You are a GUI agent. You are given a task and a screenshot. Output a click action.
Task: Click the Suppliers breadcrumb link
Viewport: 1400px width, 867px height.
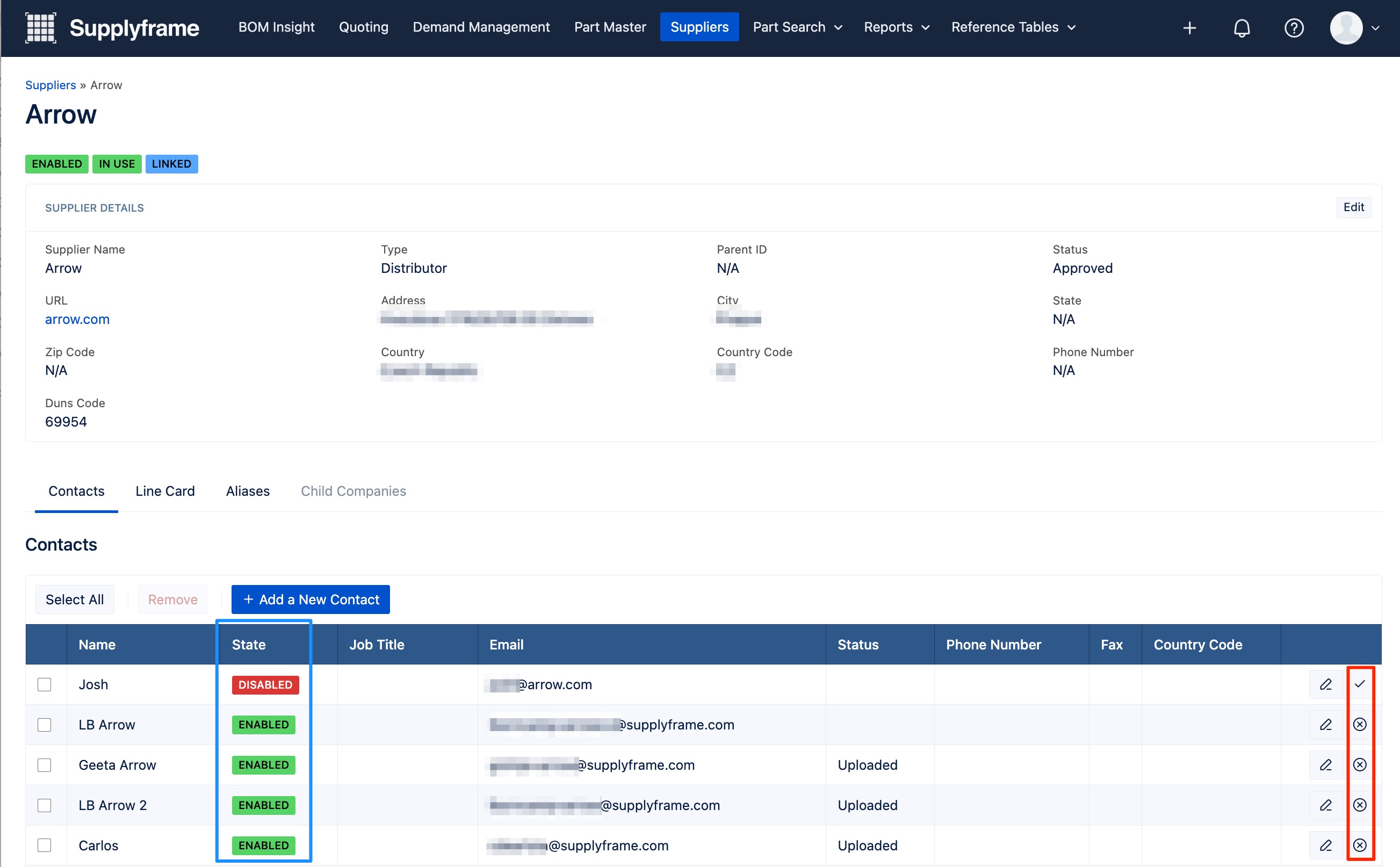tap(50, 85)
